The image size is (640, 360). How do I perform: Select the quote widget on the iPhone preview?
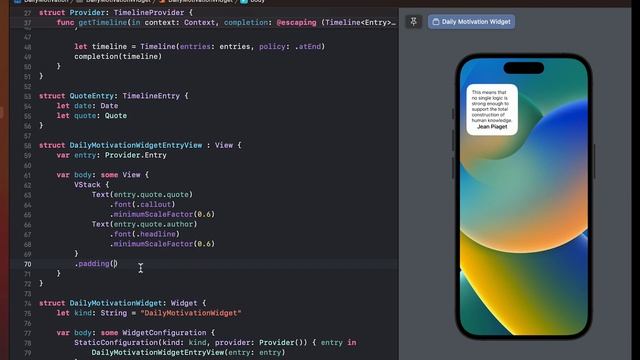(492, 109)
